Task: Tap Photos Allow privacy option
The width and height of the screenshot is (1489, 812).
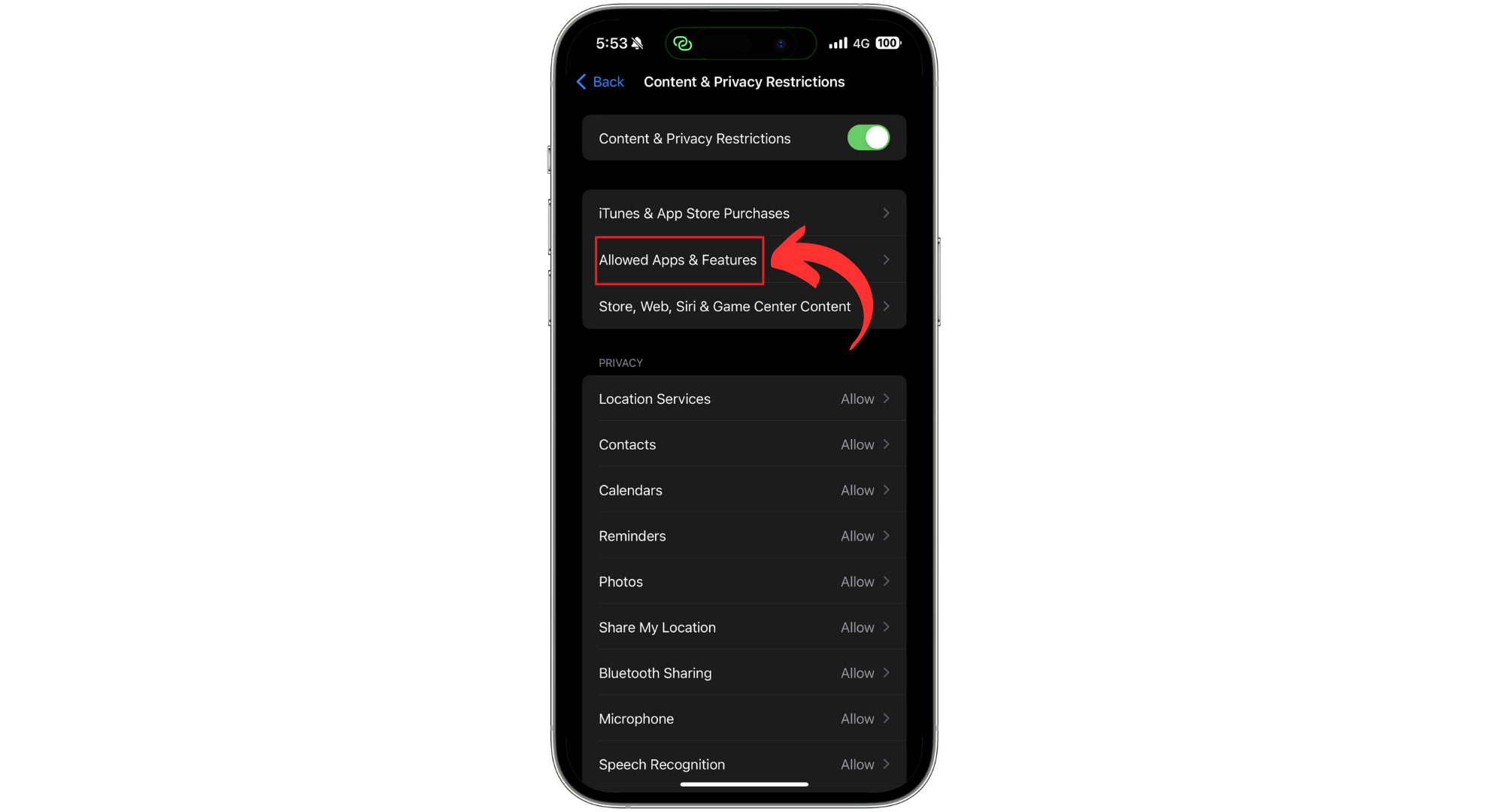Action: pos(745,582)
